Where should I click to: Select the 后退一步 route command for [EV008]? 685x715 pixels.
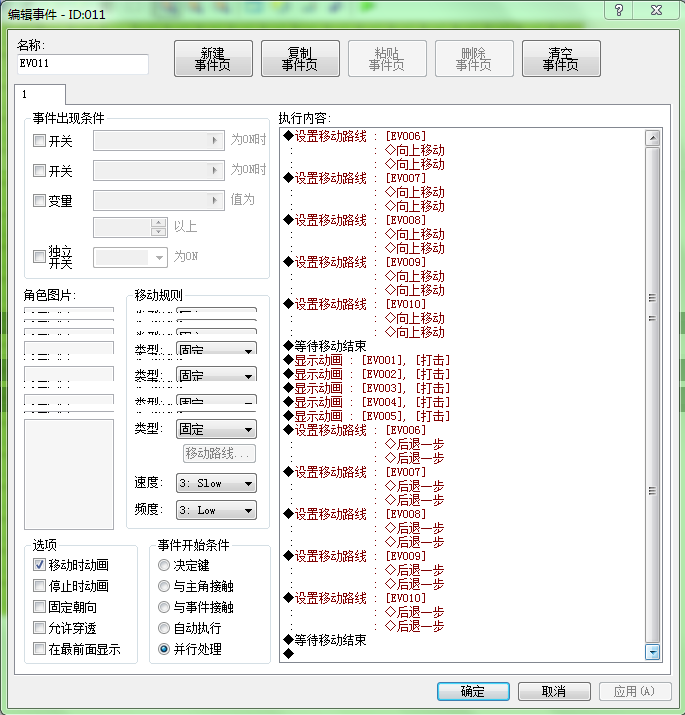coord(354,514)
